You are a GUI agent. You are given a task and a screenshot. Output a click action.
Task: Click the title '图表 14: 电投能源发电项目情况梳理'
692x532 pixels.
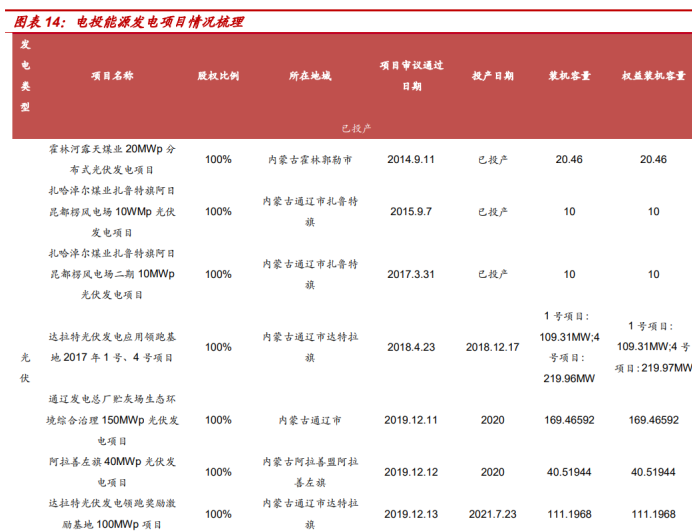tap(128, 22)
